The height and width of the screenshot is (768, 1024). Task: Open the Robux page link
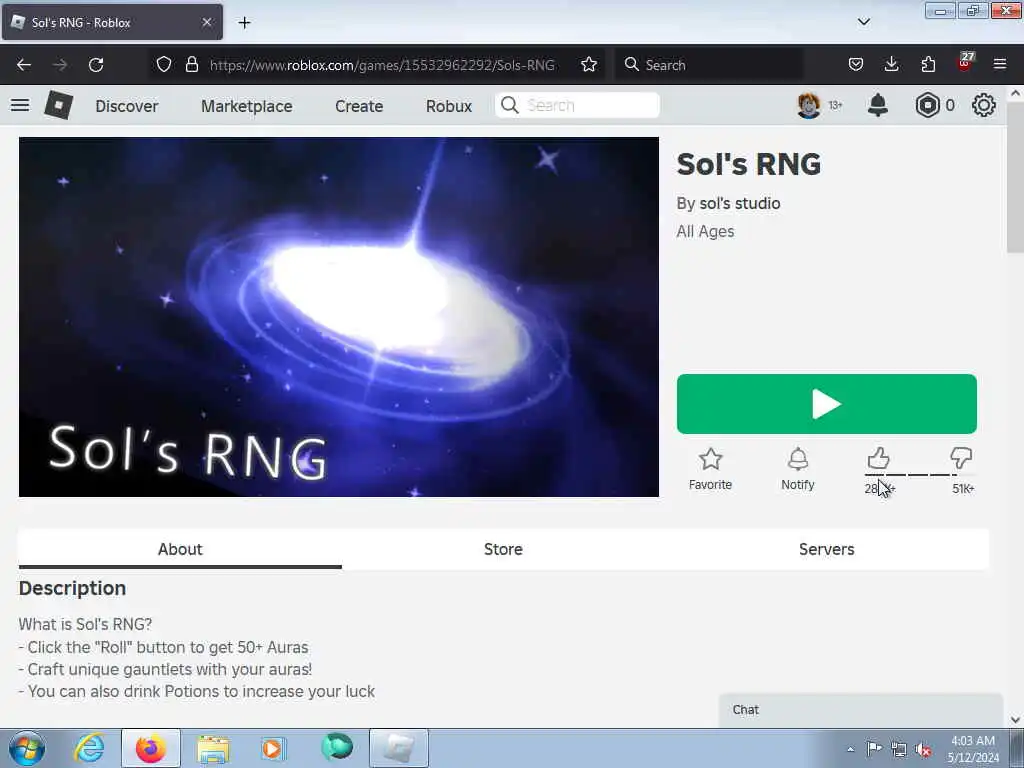coord(449,106)
